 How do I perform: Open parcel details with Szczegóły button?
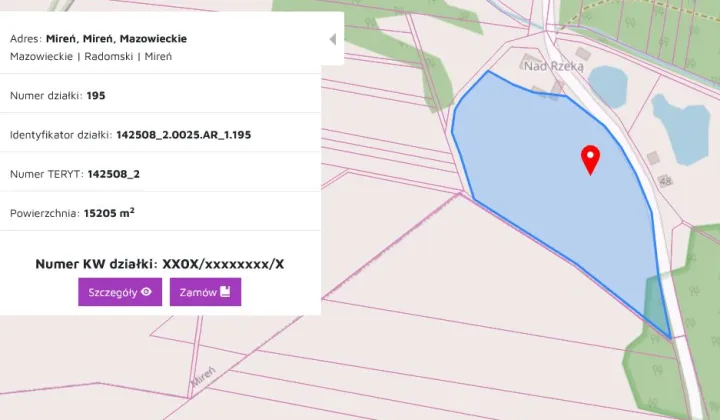[120, 292]
